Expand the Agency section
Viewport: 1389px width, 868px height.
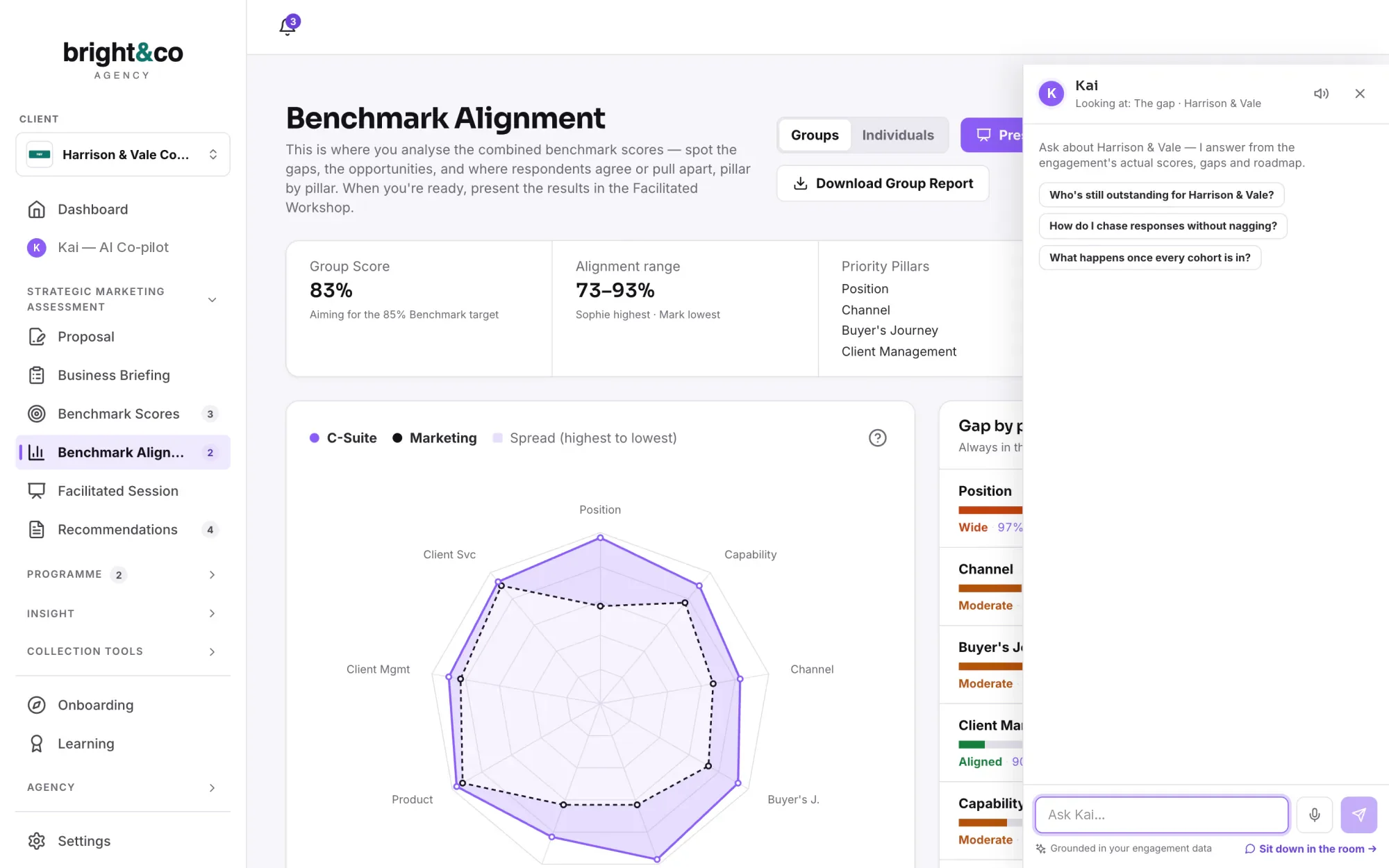(123, 787)
